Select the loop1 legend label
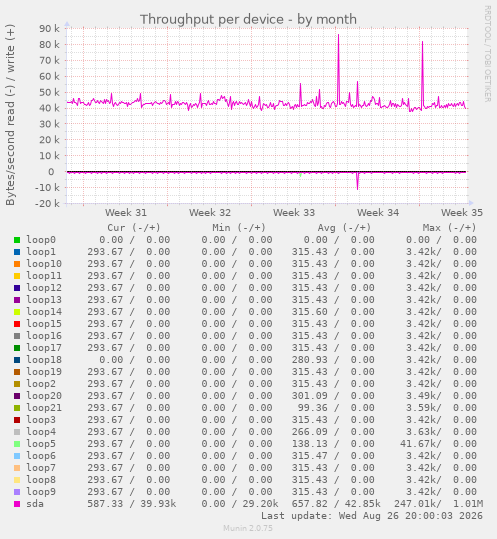 click(x=41, y=252)
